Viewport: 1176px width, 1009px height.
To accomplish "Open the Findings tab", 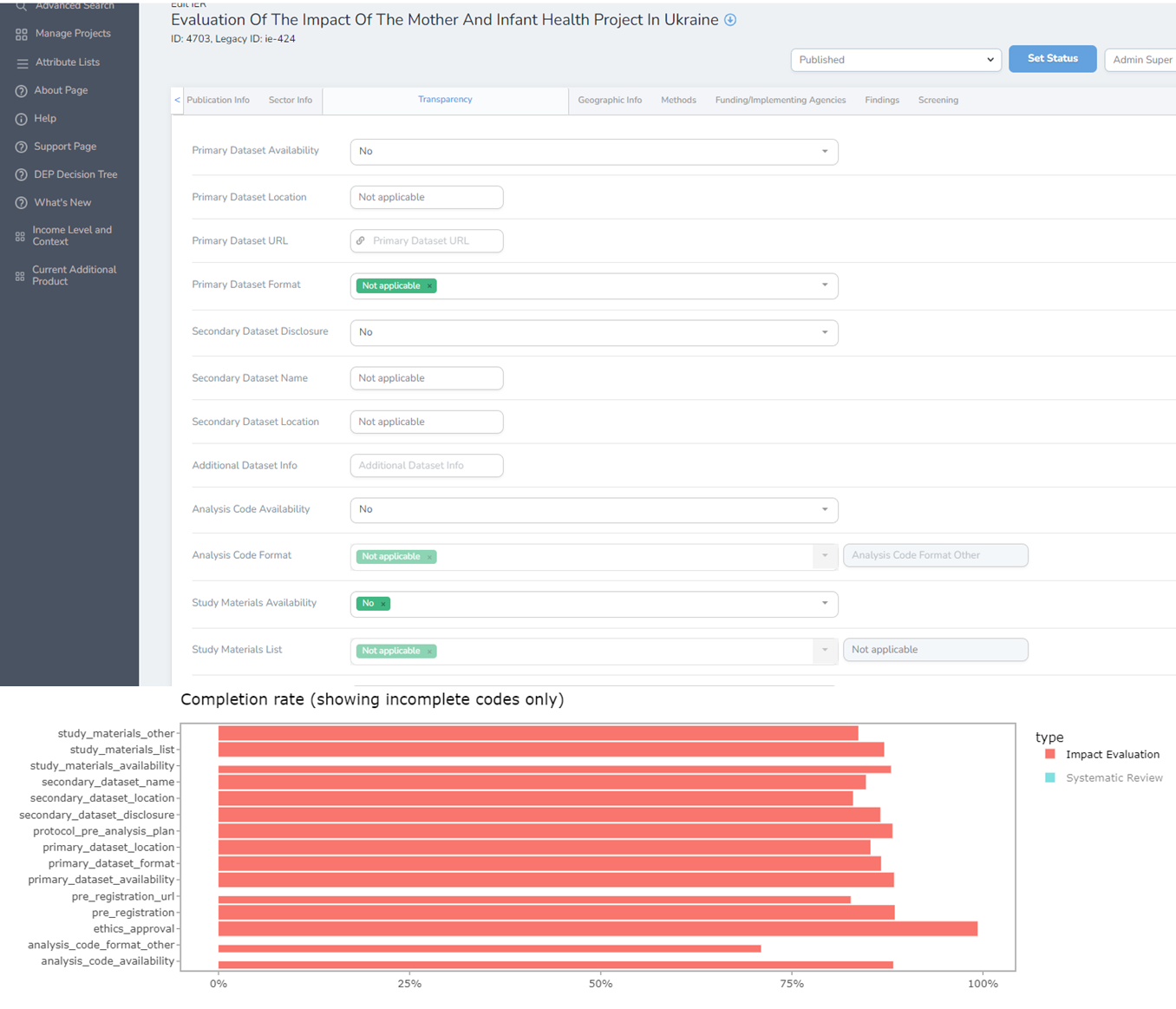I will pyautogui.click(x=881, y=101).
